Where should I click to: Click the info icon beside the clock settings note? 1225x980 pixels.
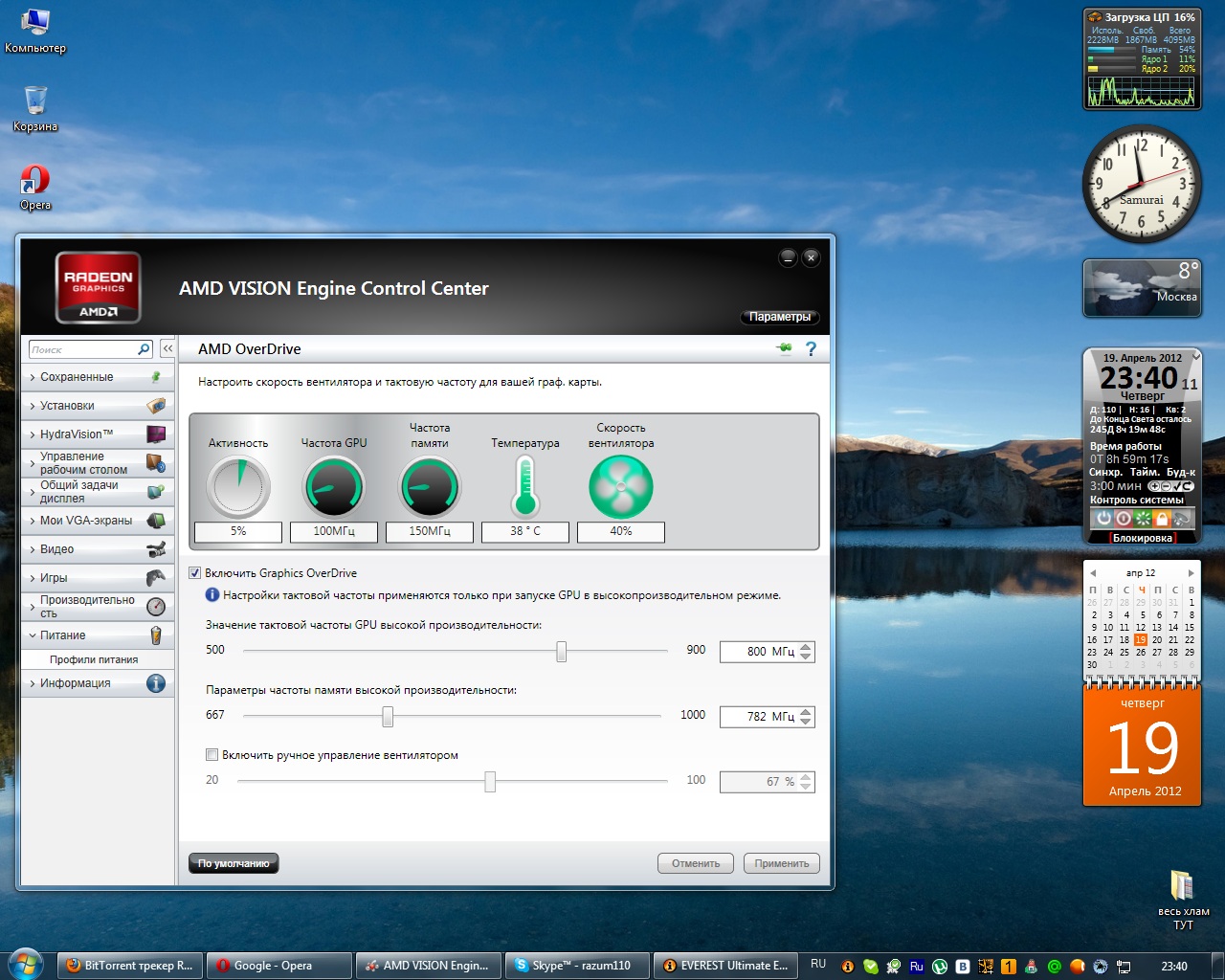[212, 595]
